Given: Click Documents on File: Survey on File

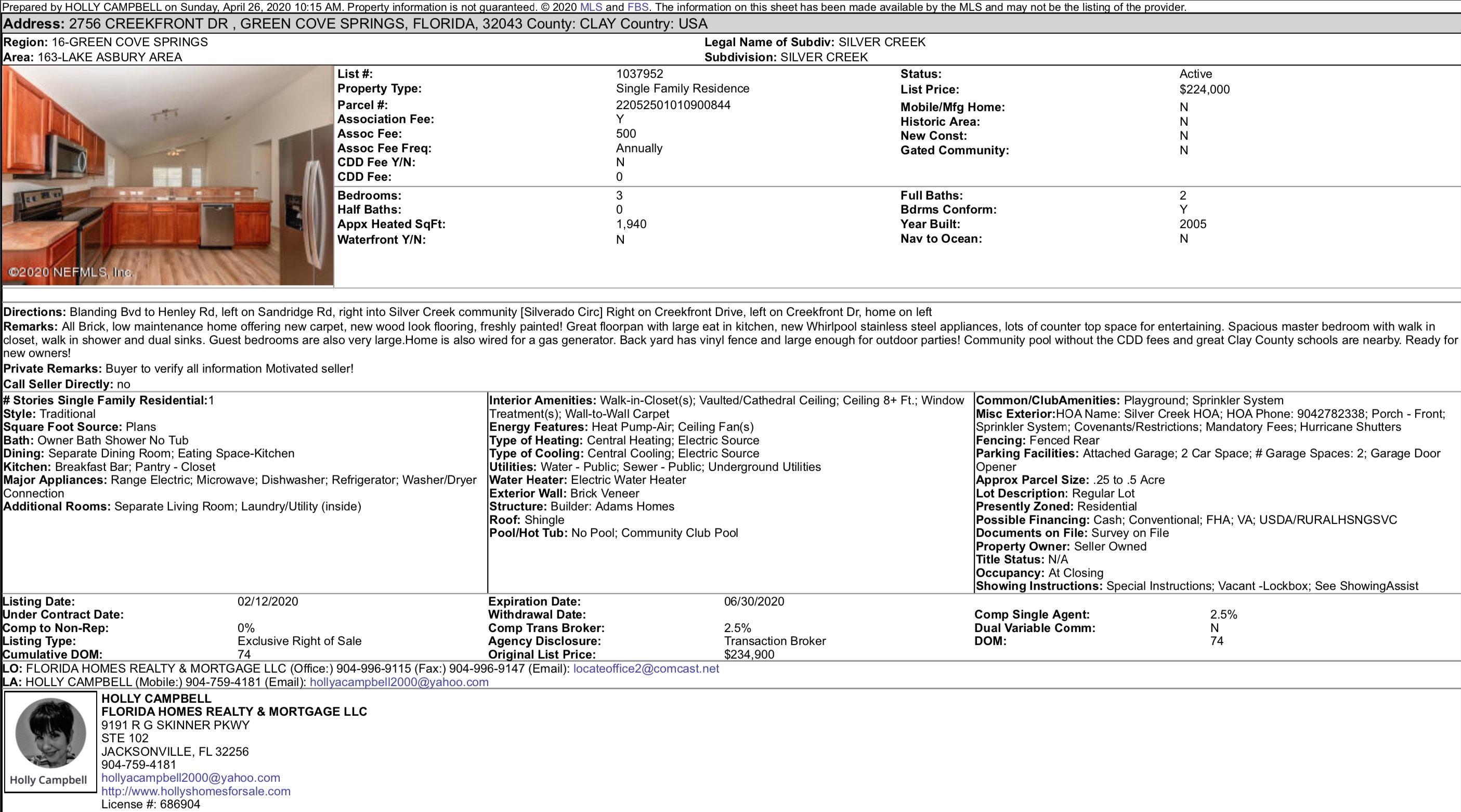Looking at the screenshot, I should tap(1072, 533).
